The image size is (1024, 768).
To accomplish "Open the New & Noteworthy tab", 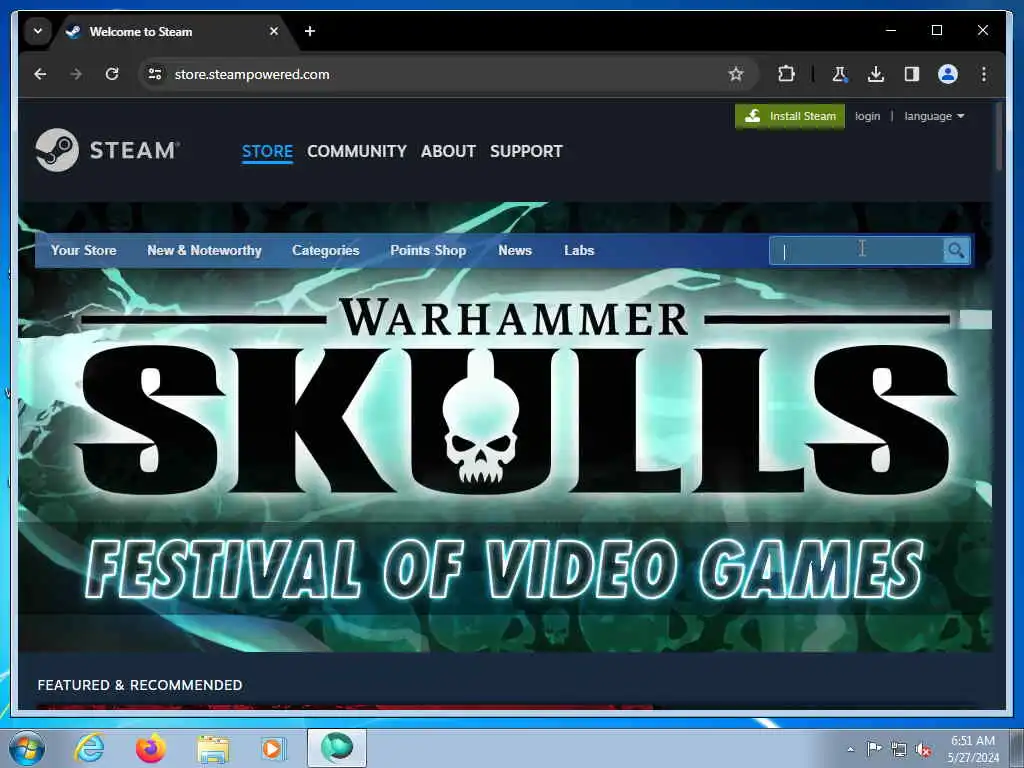I will point(204,250).
